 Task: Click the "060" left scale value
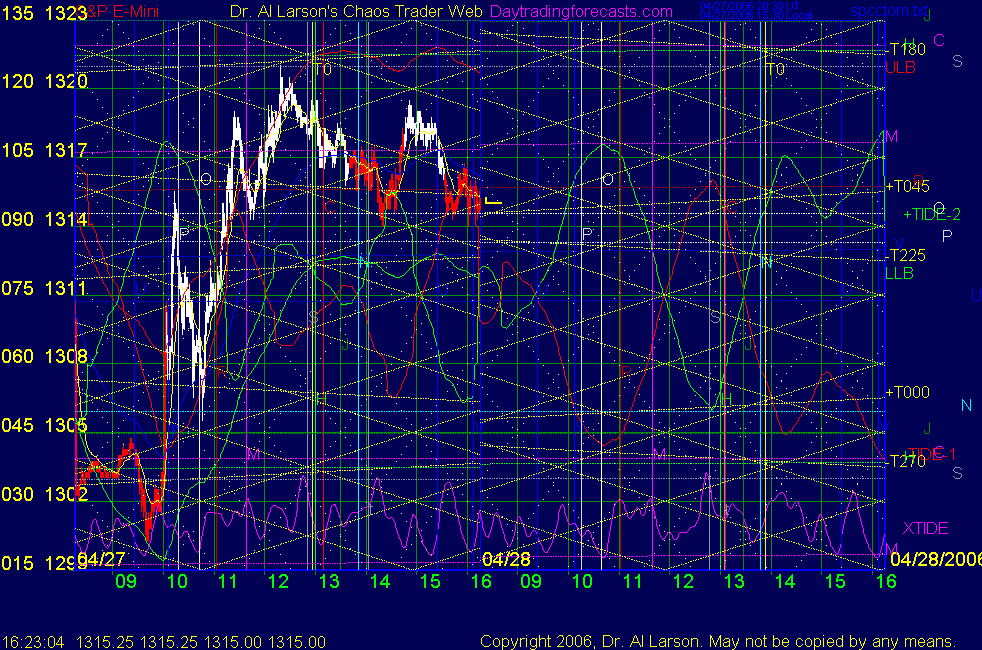click(17, 356)
